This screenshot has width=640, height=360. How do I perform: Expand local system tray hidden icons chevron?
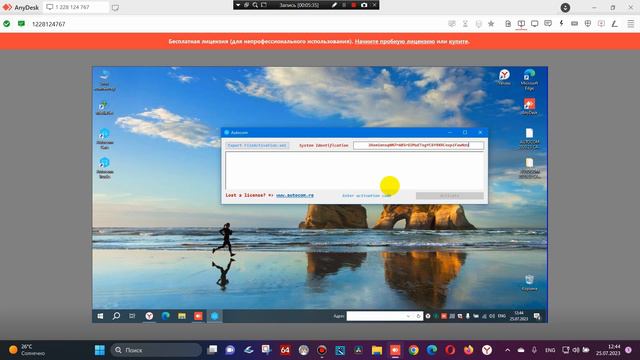(507, 350)
